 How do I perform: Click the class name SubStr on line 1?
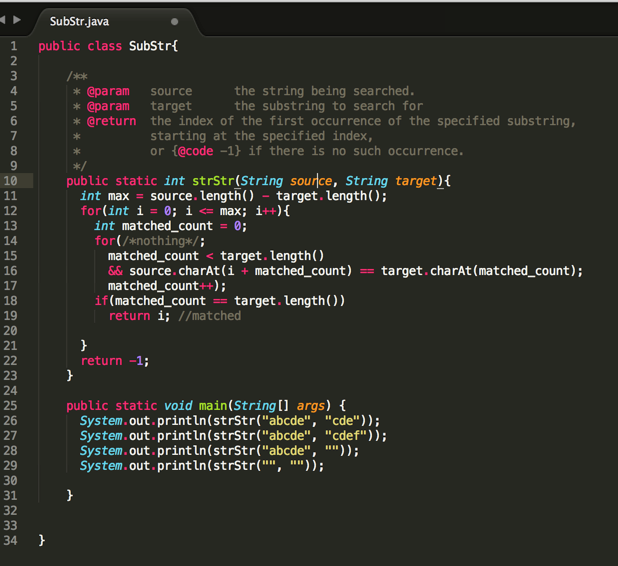click(x=150, y=46)
